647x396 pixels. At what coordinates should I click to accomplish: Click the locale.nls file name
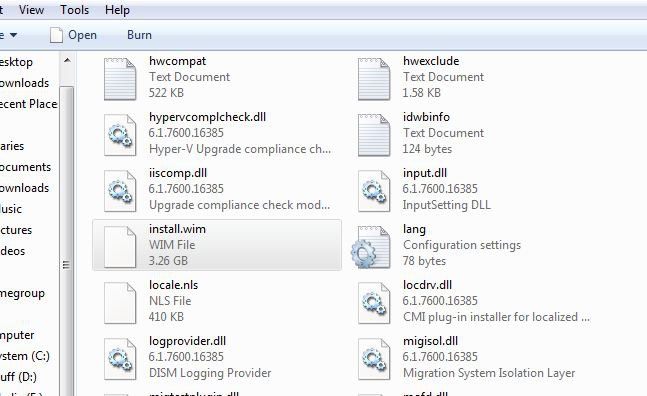tap(174, 285)
